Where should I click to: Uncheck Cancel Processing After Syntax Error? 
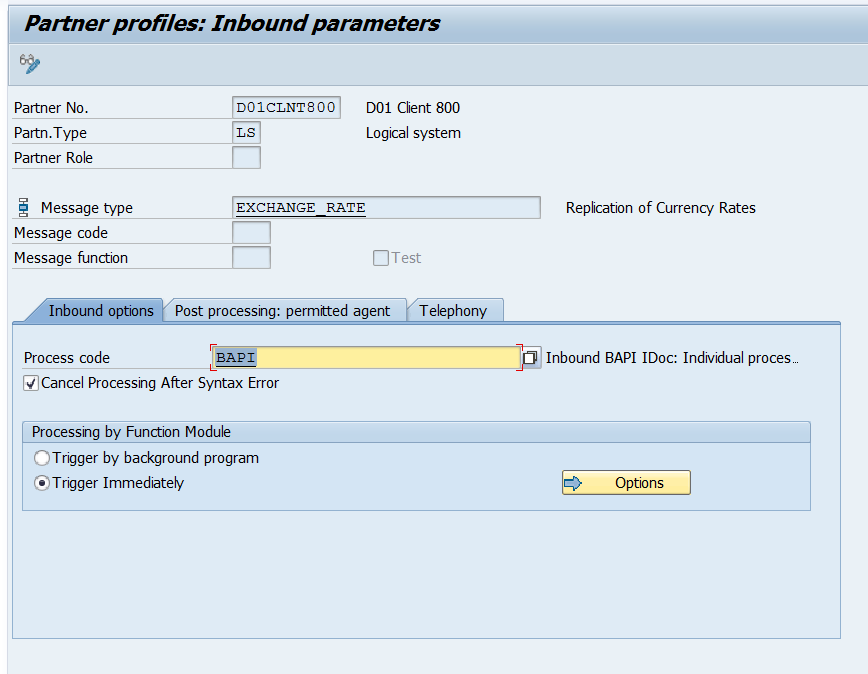(29, 382)
